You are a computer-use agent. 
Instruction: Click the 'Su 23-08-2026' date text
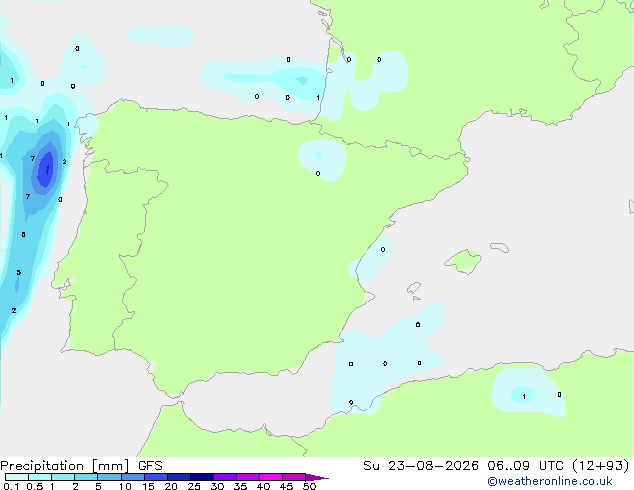(x=421, y=466)
